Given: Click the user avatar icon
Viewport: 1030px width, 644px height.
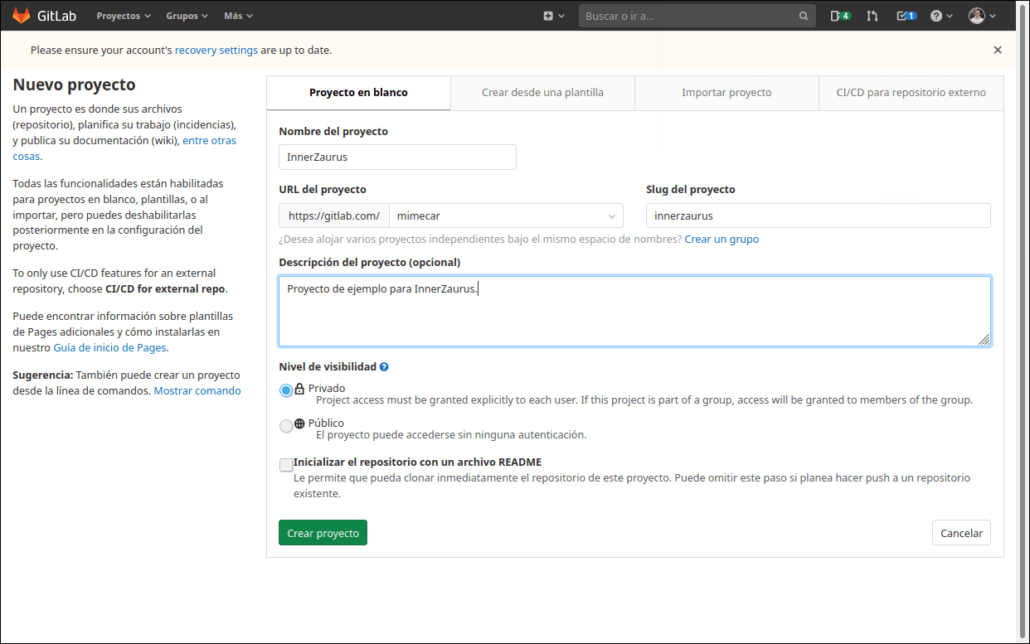Looking at the screenshot, I should 977,16.
